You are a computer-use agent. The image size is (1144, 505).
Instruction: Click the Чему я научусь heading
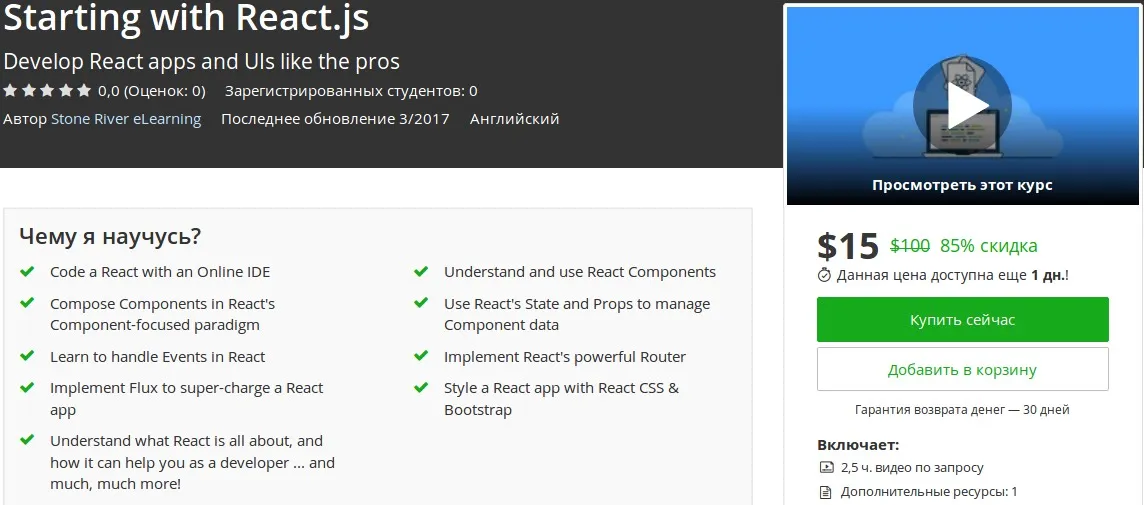[x=110, y=237]
